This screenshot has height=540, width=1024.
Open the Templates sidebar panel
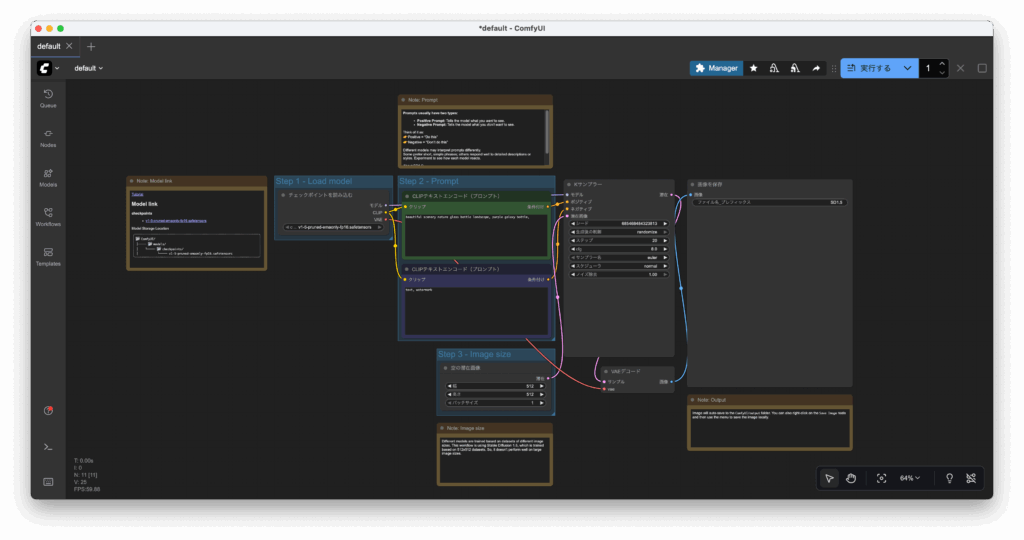coord(48,256)
